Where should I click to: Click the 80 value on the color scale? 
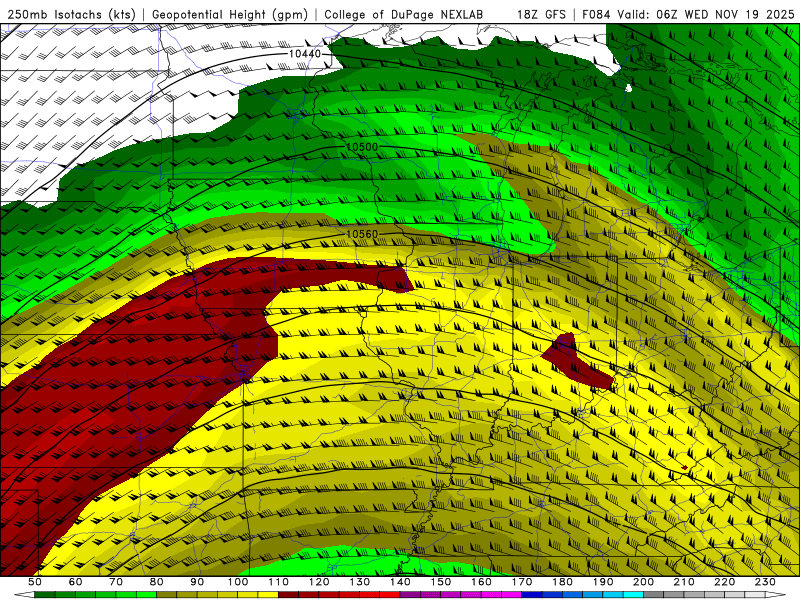(157, 582)
